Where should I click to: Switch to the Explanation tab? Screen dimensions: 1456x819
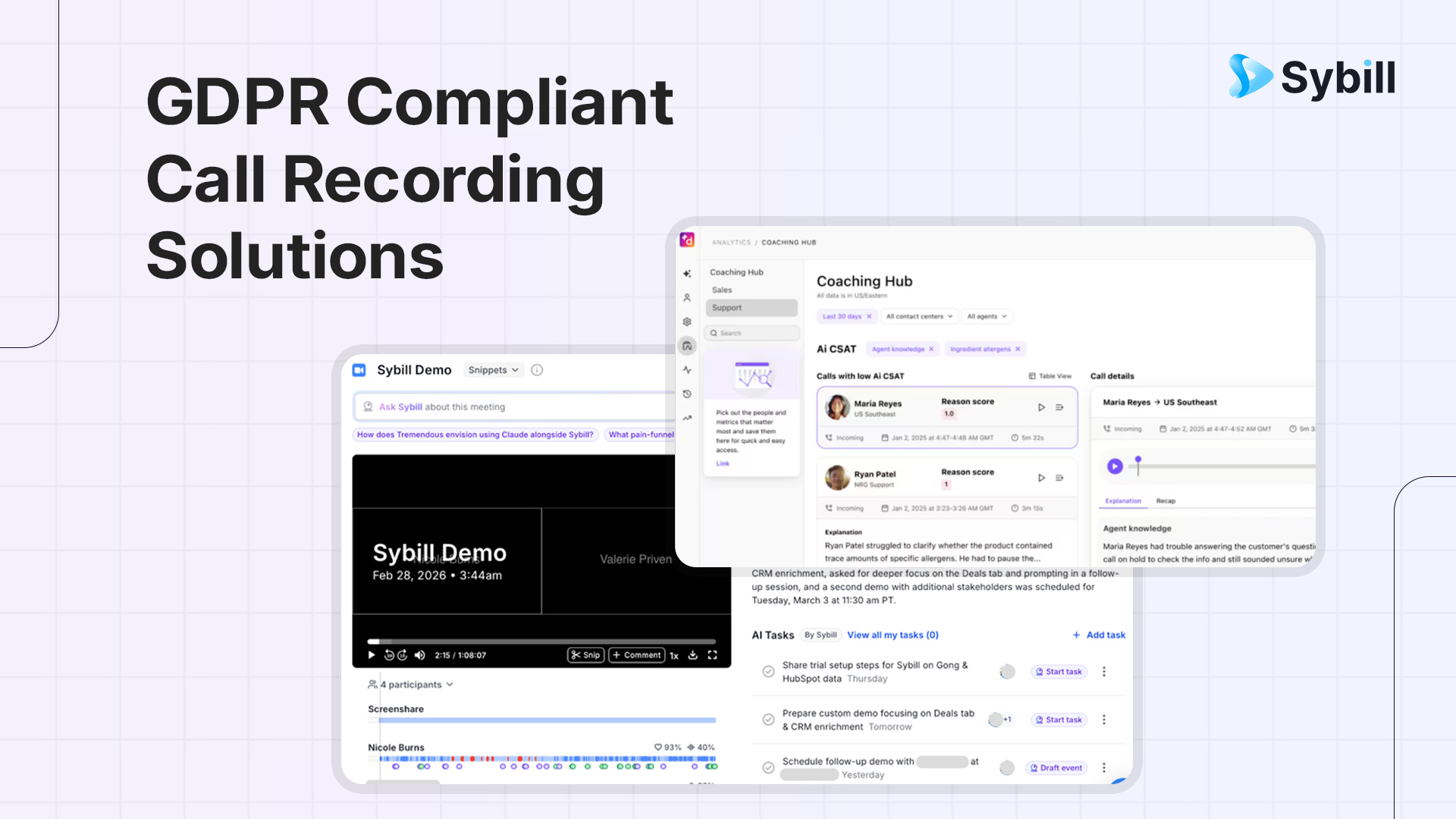[x=1123, y=501]
